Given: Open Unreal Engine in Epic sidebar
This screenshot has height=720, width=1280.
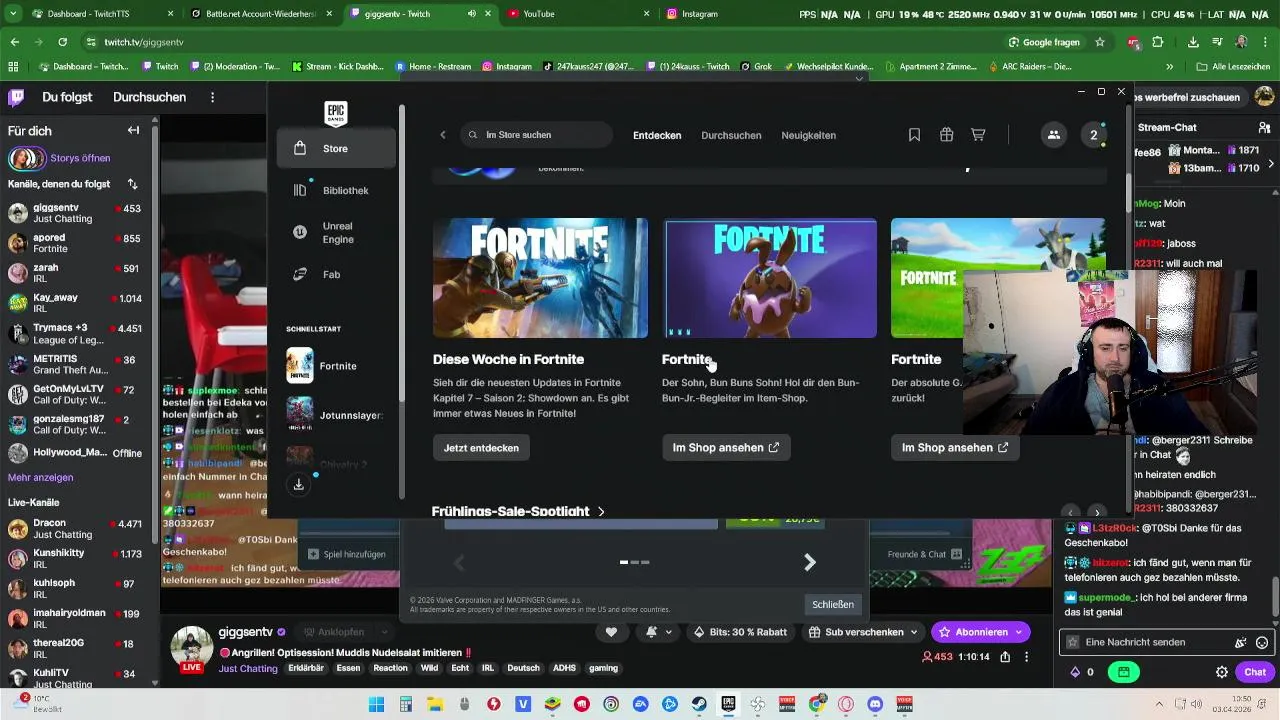Looking at the screenshot, I should 336,232.
